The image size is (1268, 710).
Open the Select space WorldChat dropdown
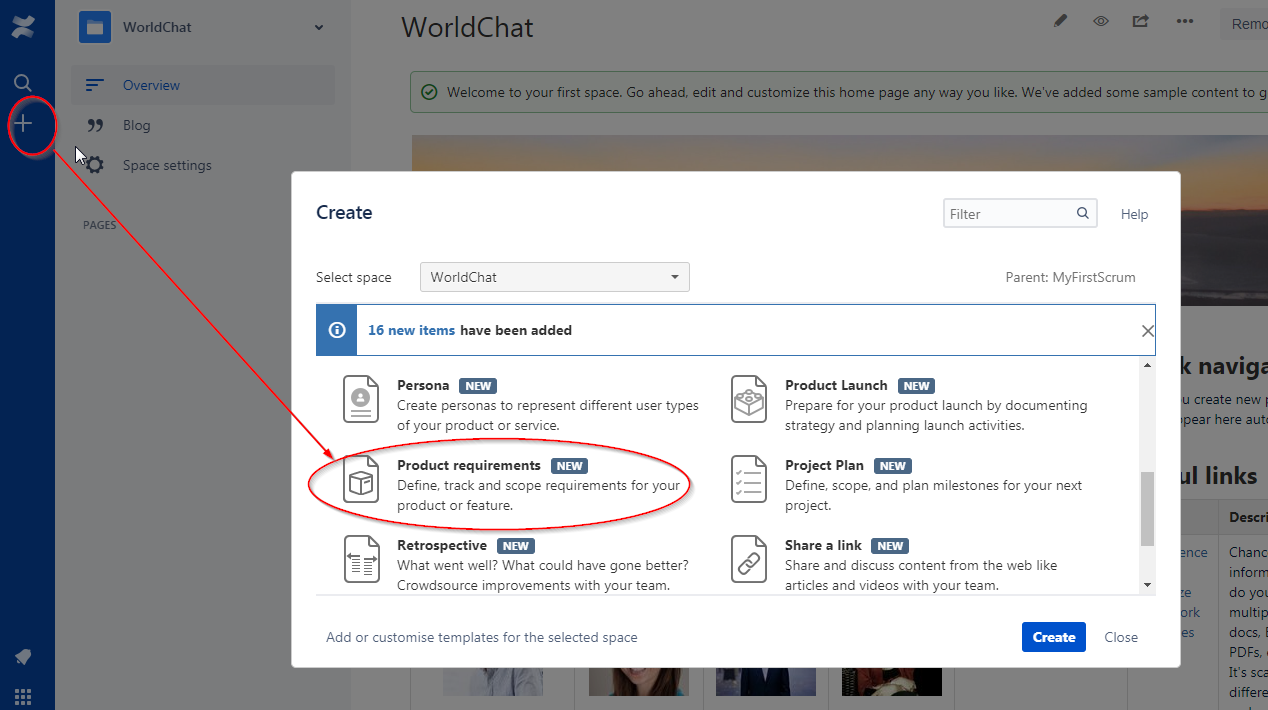tap(555, 277)
